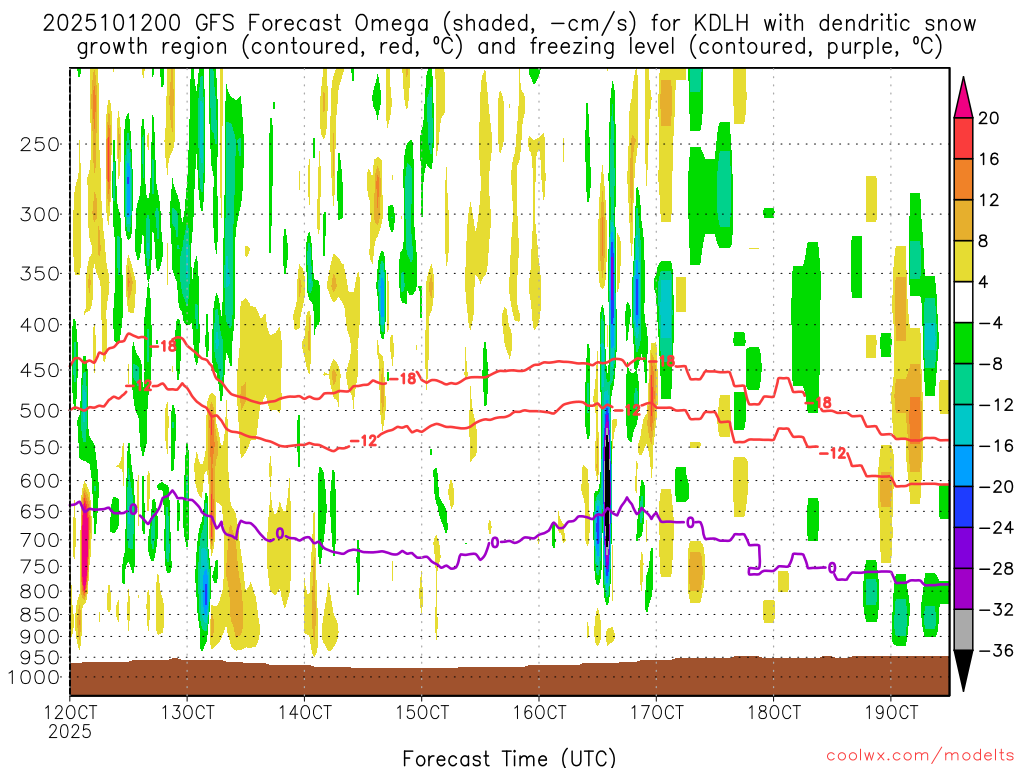Screen dimensions: 1024x768
Task: Click the 450 pressure level label
Action: pyautogui.click(x=40, y=370)
